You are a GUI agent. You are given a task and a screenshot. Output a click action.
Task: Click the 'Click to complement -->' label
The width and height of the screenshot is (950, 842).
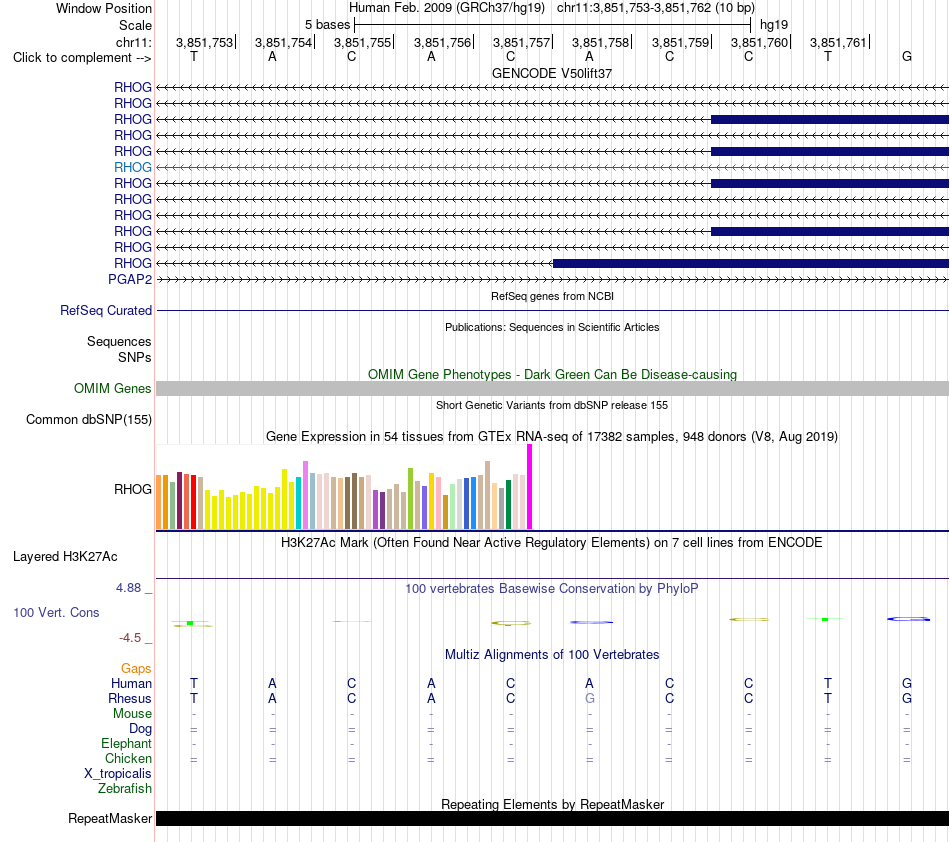click(x=82, y=58)
